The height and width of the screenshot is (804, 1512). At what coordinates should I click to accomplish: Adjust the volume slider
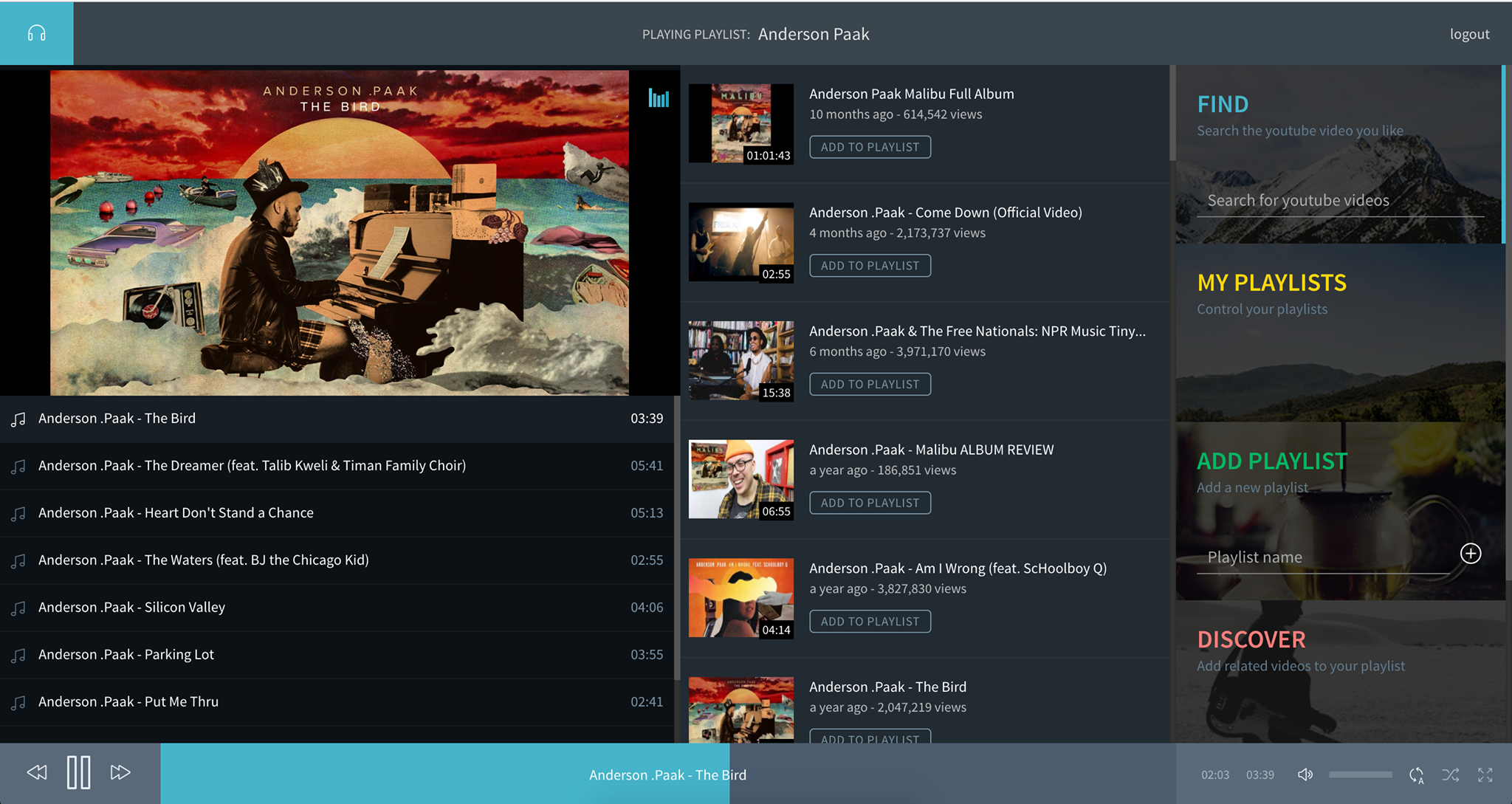1360,774
